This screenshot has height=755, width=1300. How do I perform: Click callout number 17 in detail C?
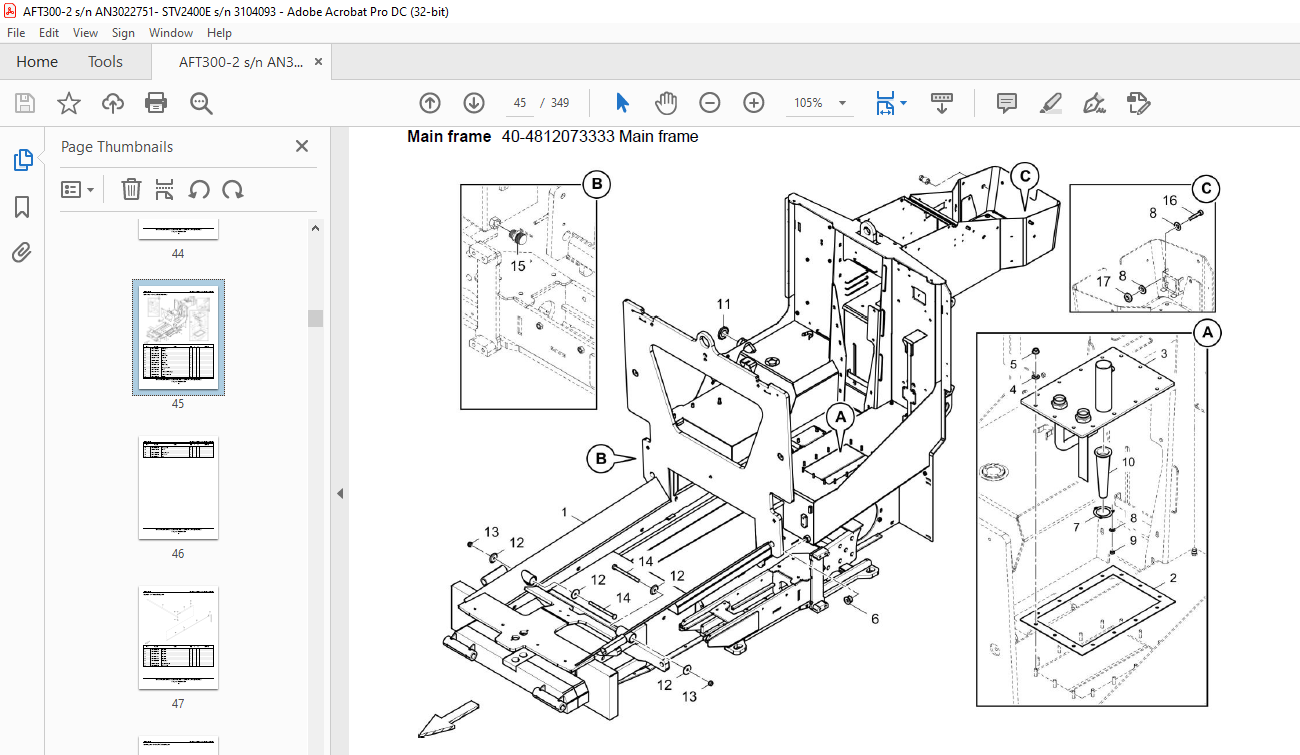1102,281
